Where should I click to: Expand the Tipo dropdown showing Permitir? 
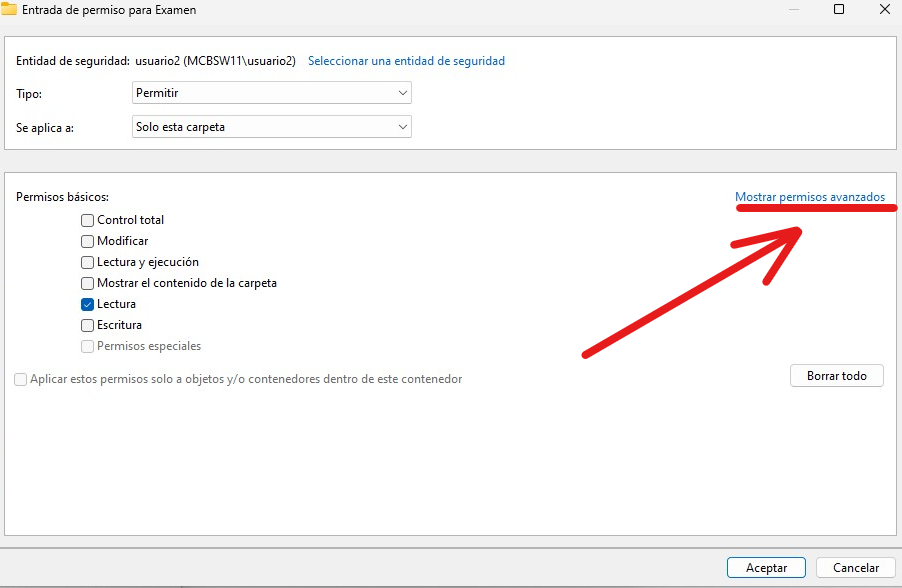tap(272, 93)
